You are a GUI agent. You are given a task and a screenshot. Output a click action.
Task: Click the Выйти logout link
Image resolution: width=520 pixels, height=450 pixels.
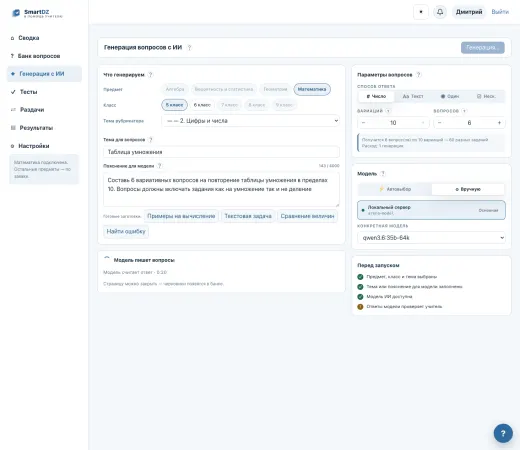click(500, 12)
